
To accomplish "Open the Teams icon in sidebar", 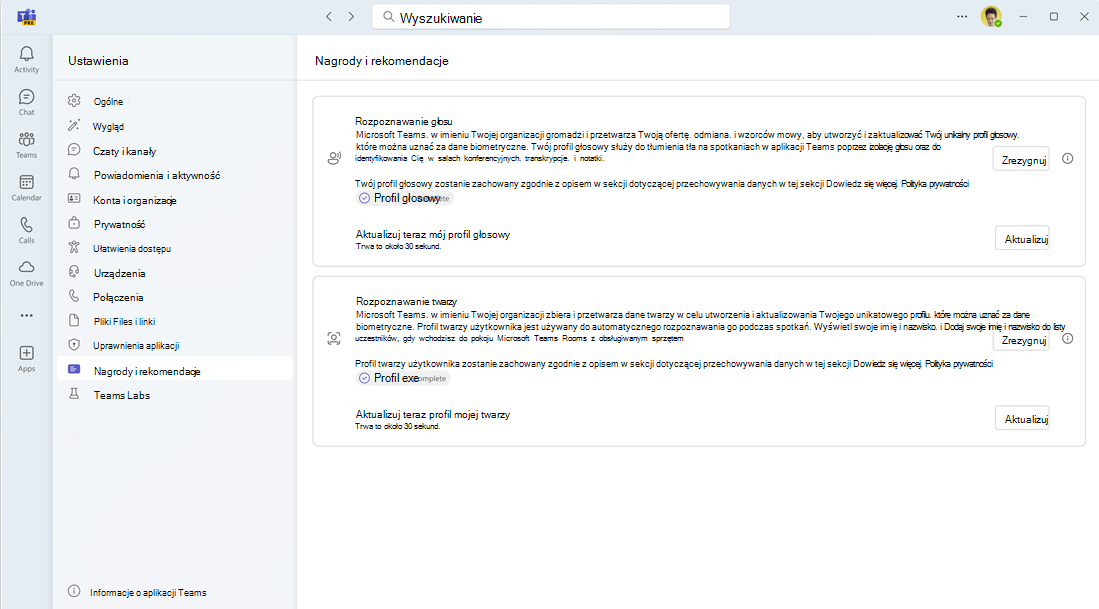I will [27, 139].
